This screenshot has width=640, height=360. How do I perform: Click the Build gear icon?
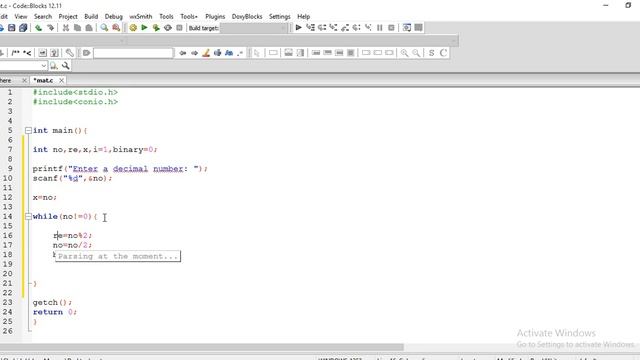(133, 28)
